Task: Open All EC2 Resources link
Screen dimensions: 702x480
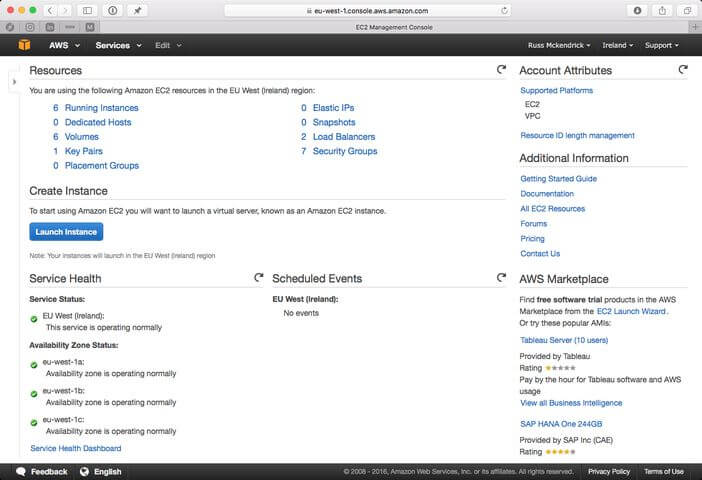Action: [x=552, y=209]
